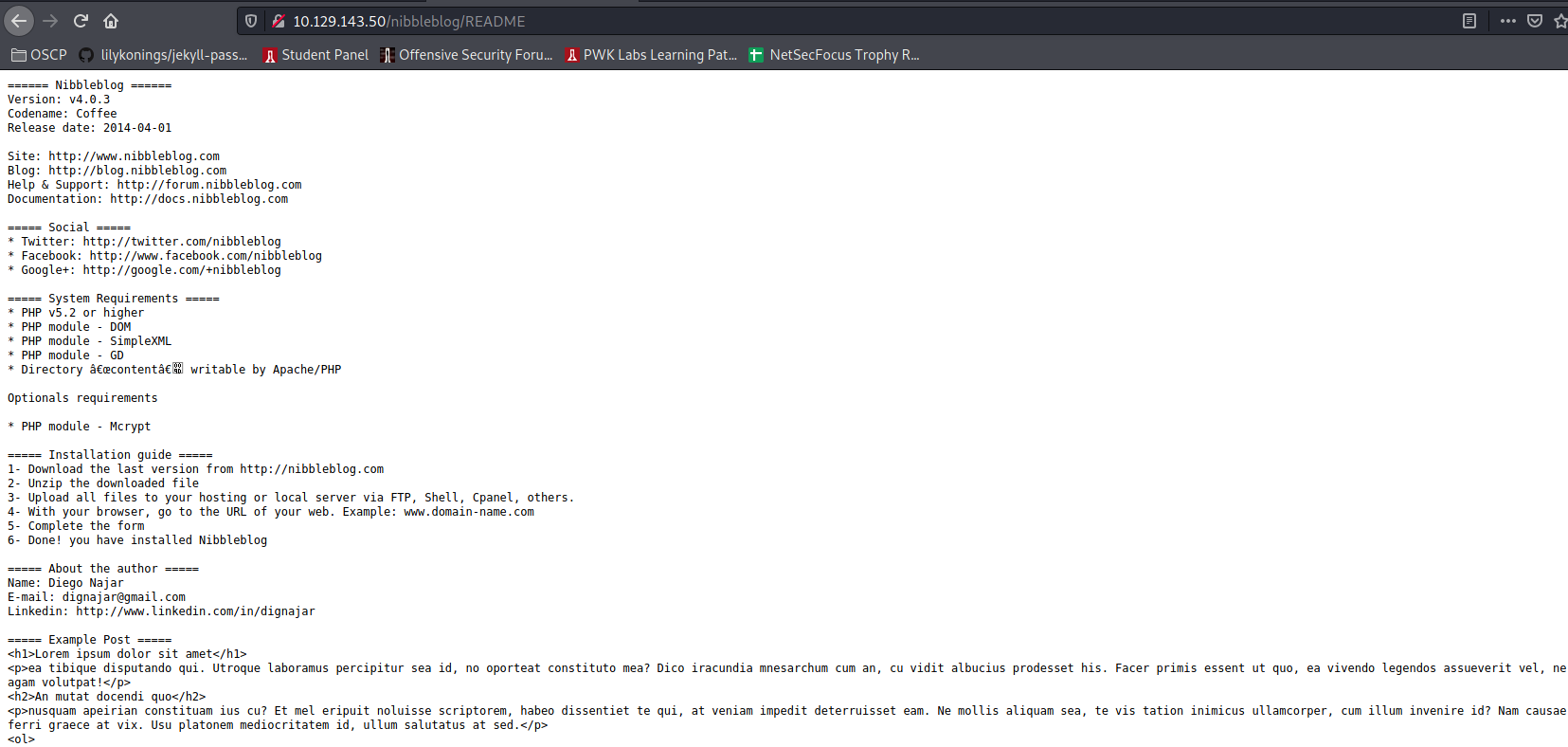Go back to the previous page

pyautogui.click(x=19, y=21)
